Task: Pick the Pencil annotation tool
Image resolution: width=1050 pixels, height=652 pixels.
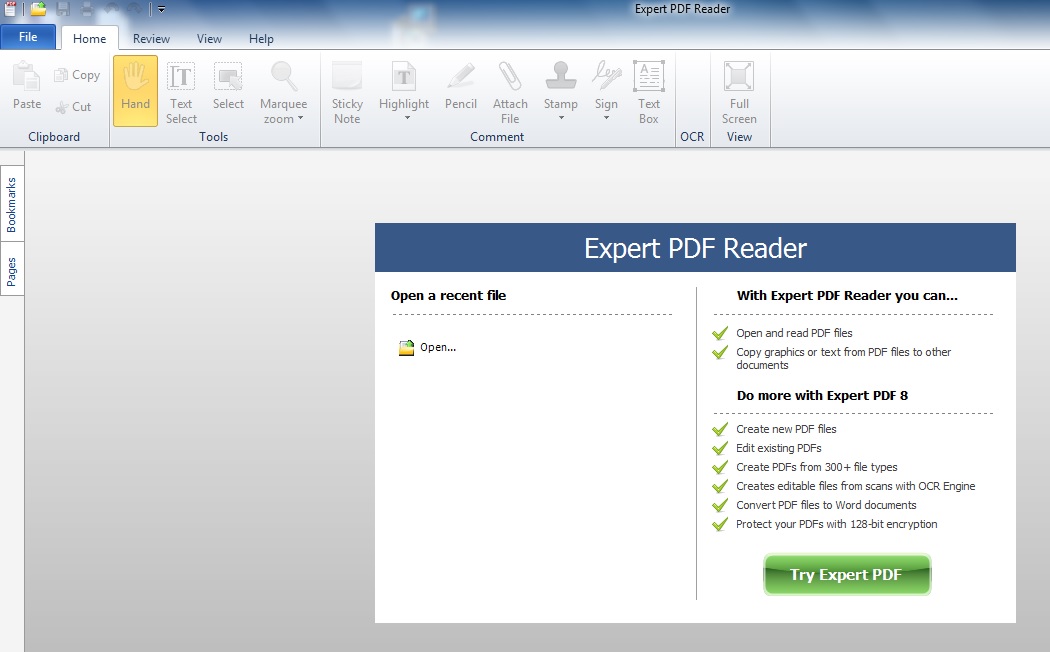Action: [460, 90]
